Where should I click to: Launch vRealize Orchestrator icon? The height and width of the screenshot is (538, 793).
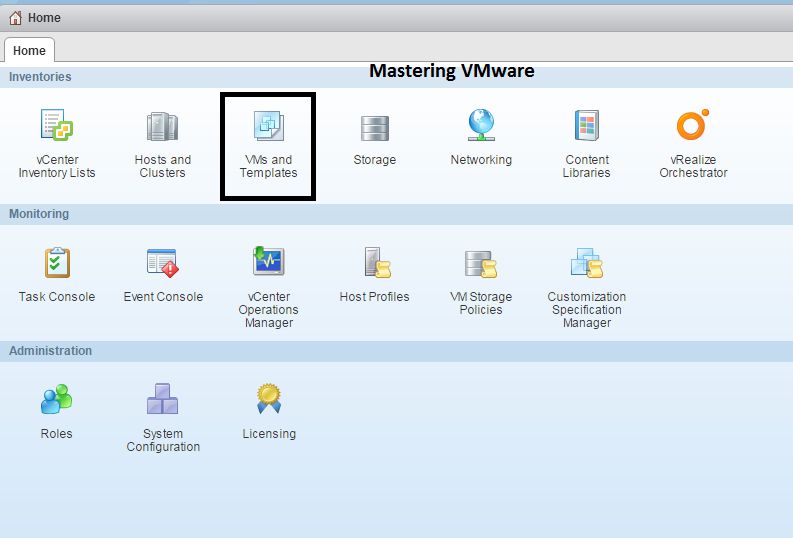pos(693,124)
